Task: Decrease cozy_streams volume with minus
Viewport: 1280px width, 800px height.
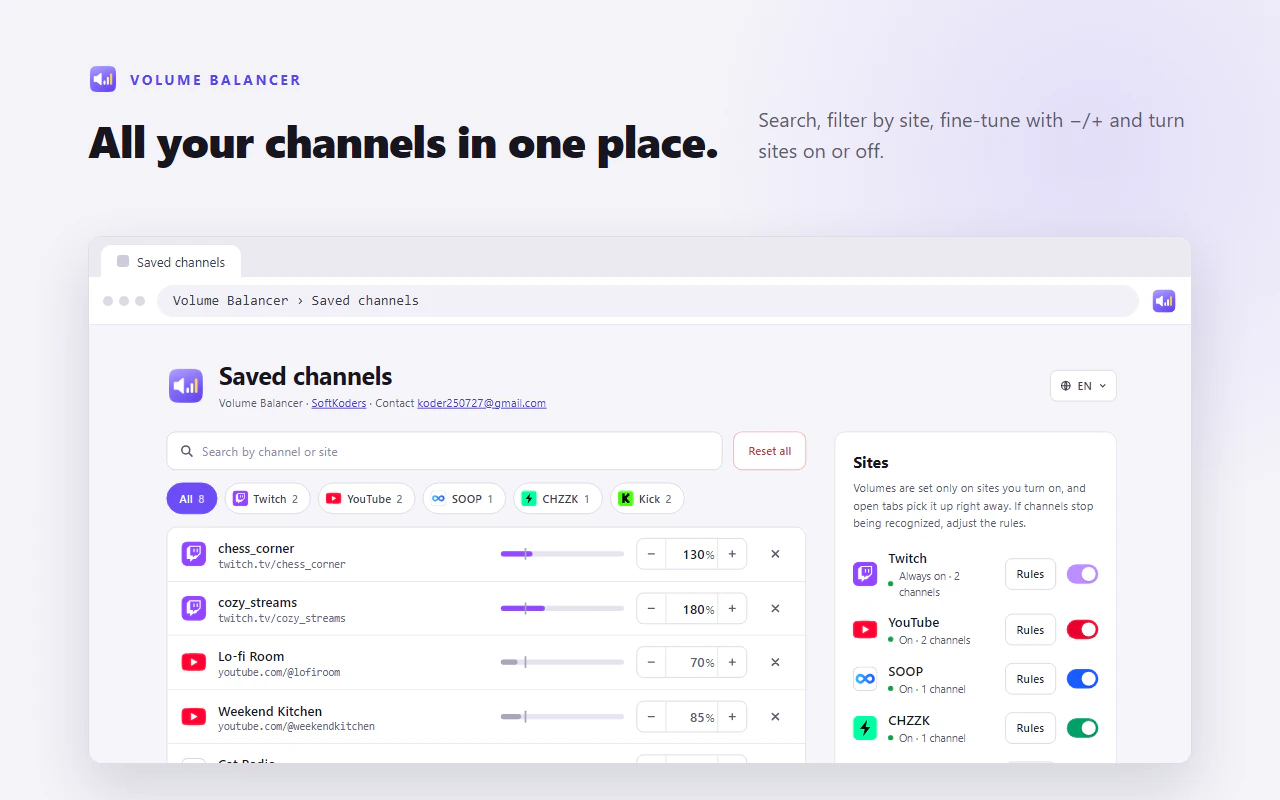Action: [x=652, y=608]
